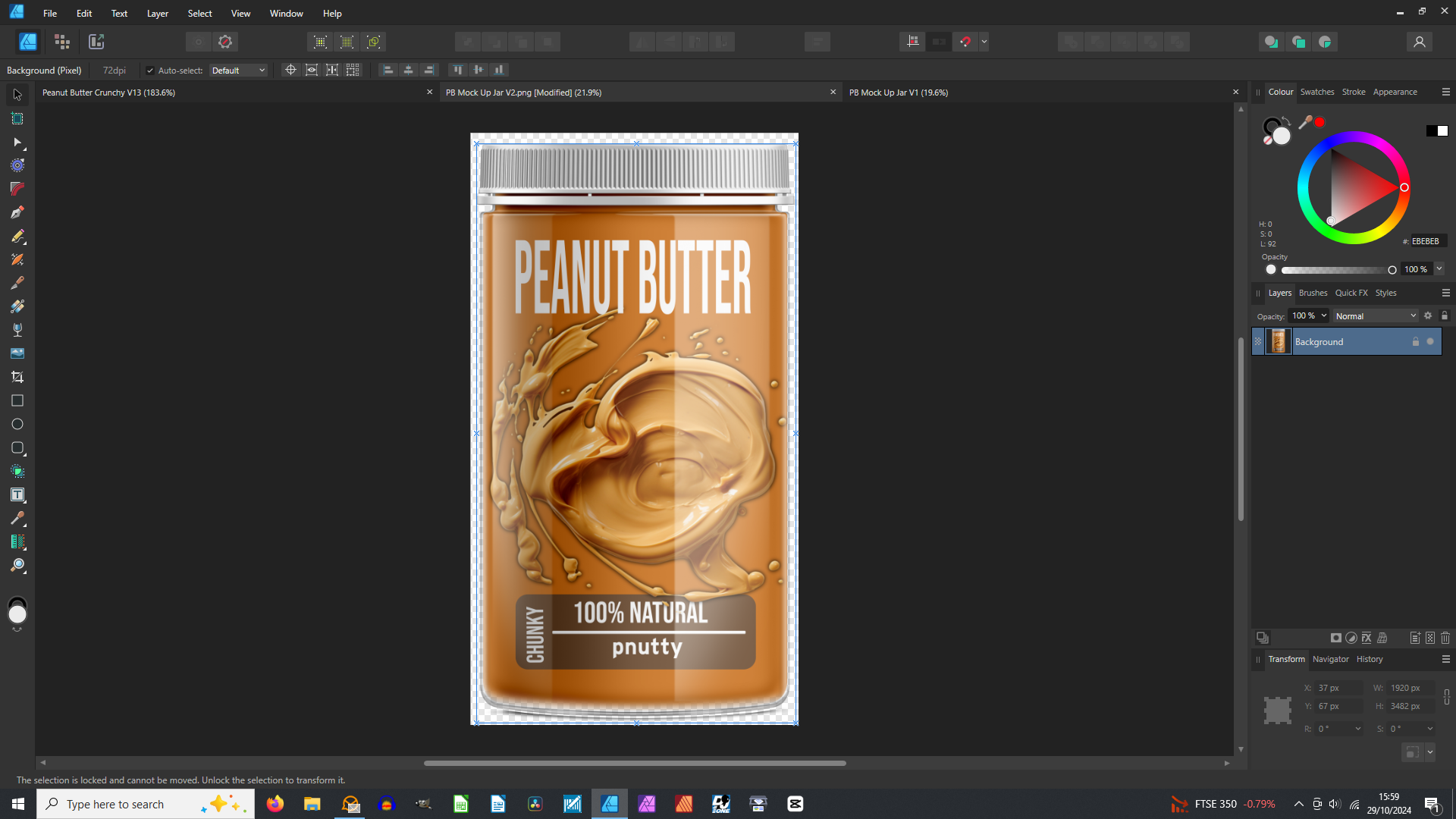Select the Transparency wine glass tool
The width and height of the screenshot is (1456, 819).
tap(17, 330)
